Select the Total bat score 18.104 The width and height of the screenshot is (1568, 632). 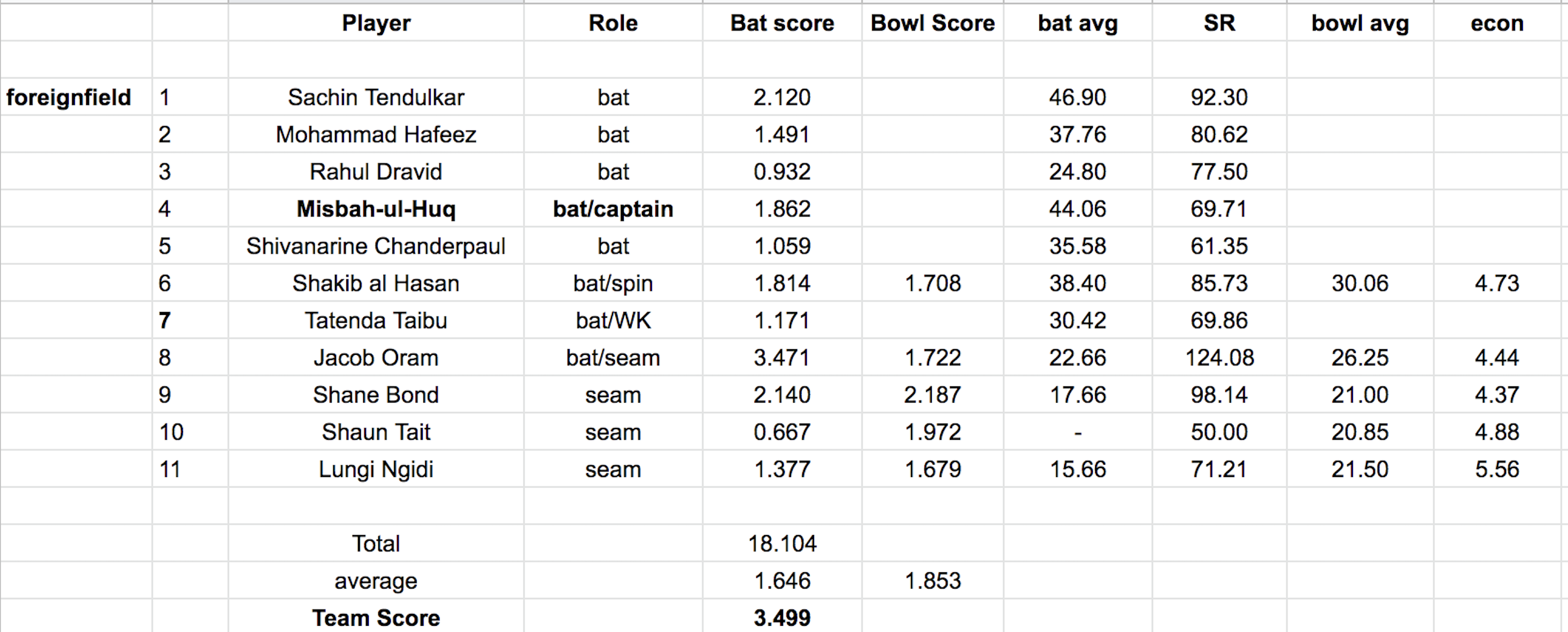pos(781,543)
